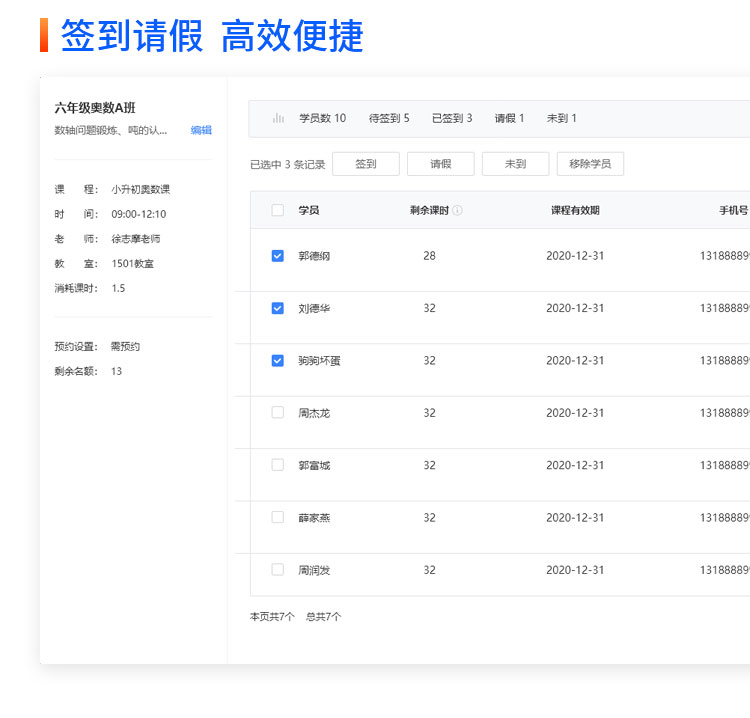The width and height of the screenshot is (750, 718).
Task: Select the 请假 1 filter
Action: 509,118
